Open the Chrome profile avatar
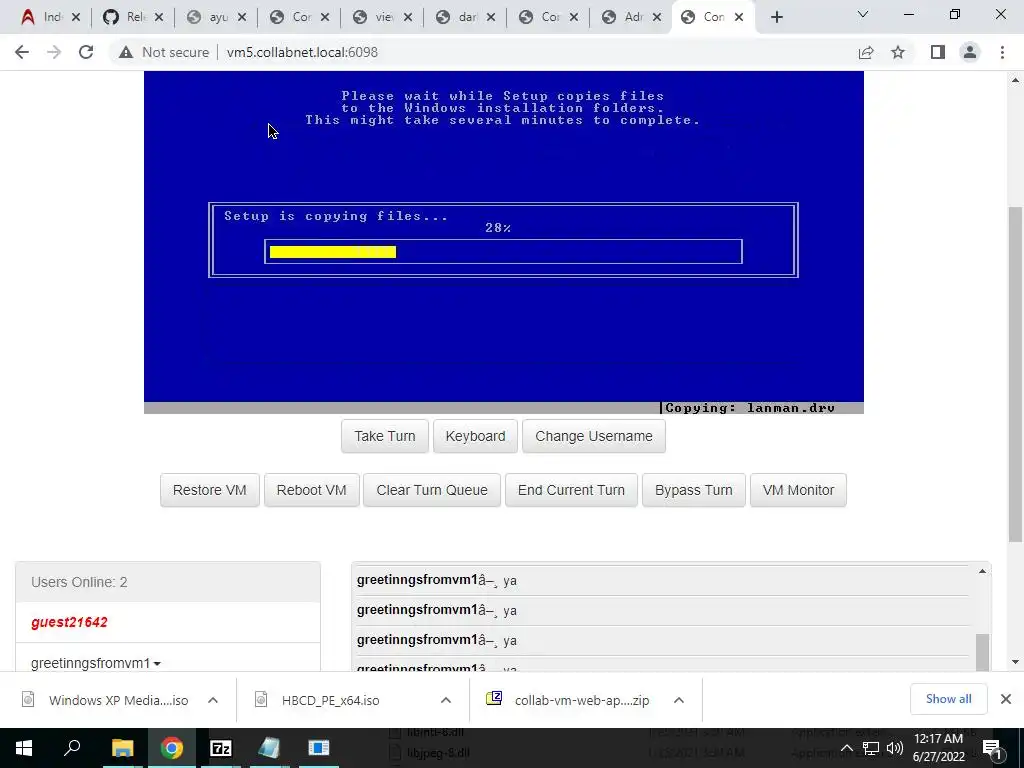Viewport: 1024px width, 768px height. (x=970, y=52)
